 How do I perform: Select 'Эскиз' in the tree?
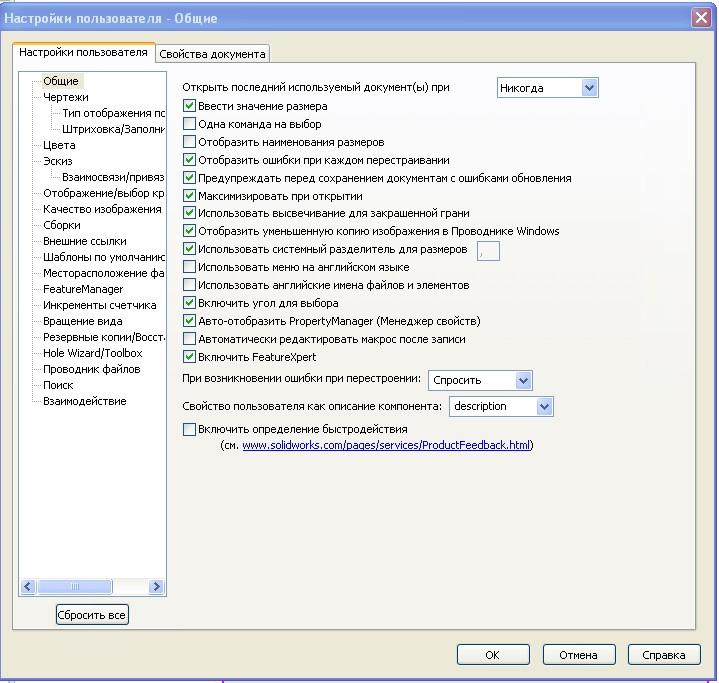[x=58, y=161]
